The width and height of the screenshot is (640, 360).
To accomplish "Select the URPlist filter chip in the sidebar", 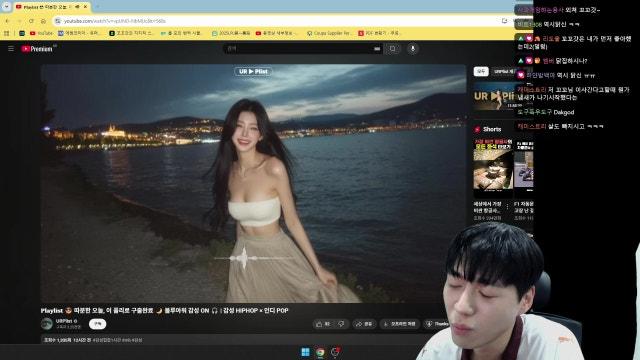I will (x=504, y=71).
